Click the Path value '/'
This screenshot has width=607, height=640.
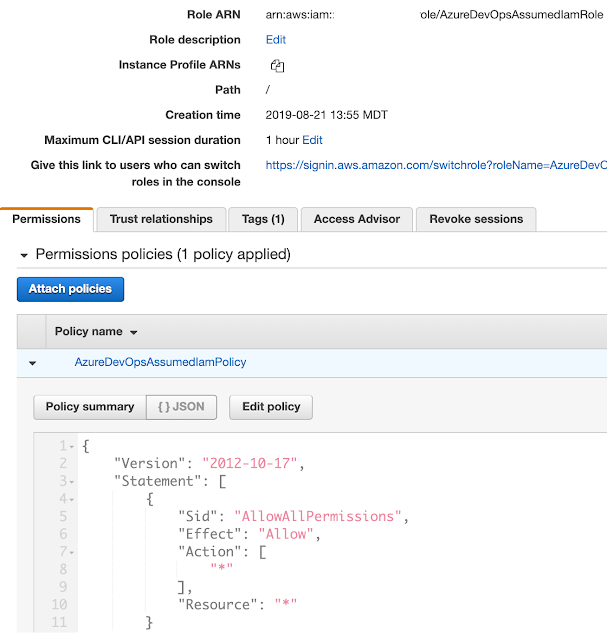coord(268,90)
